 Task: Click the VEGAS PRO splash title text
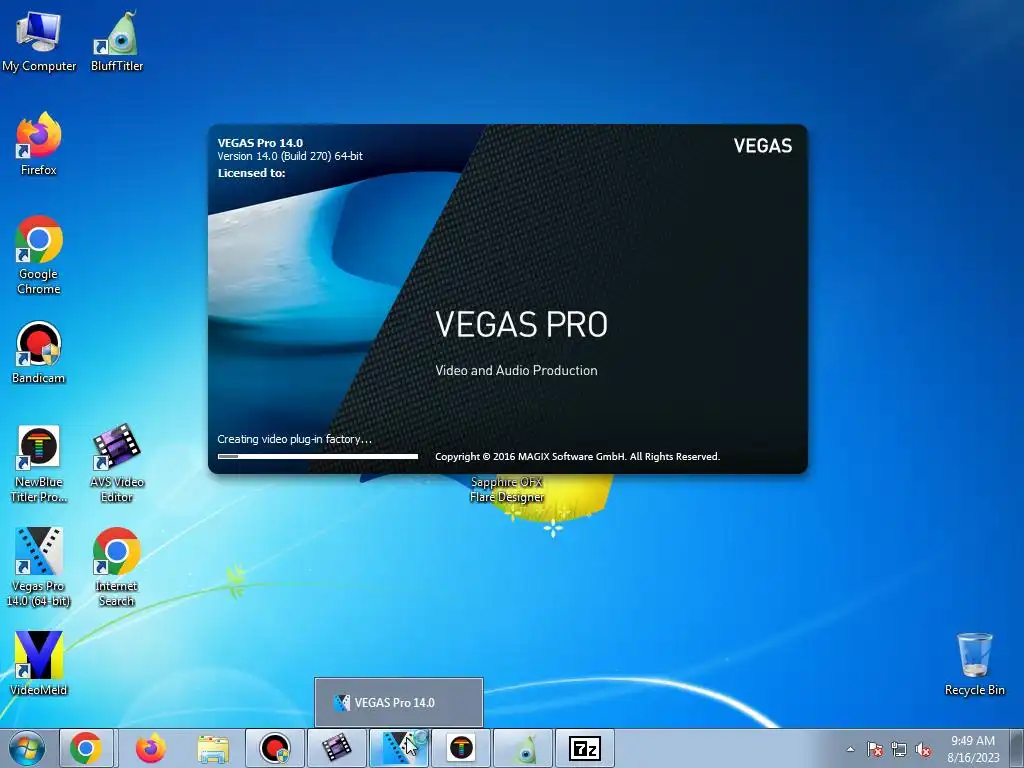click(x=521, y=324)
